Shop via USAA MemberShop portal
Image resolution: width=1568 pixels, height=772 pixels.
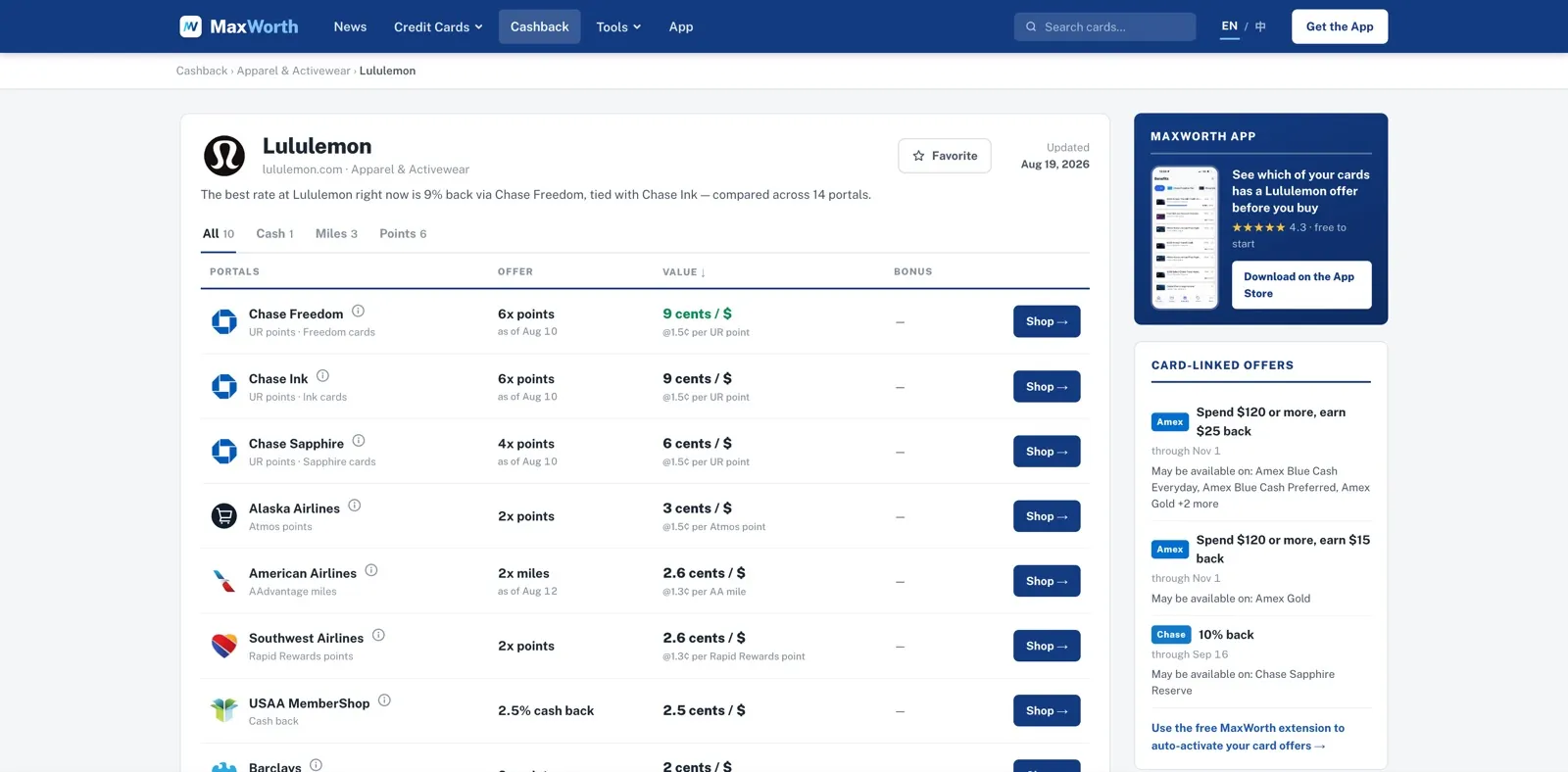(1047, 710)
